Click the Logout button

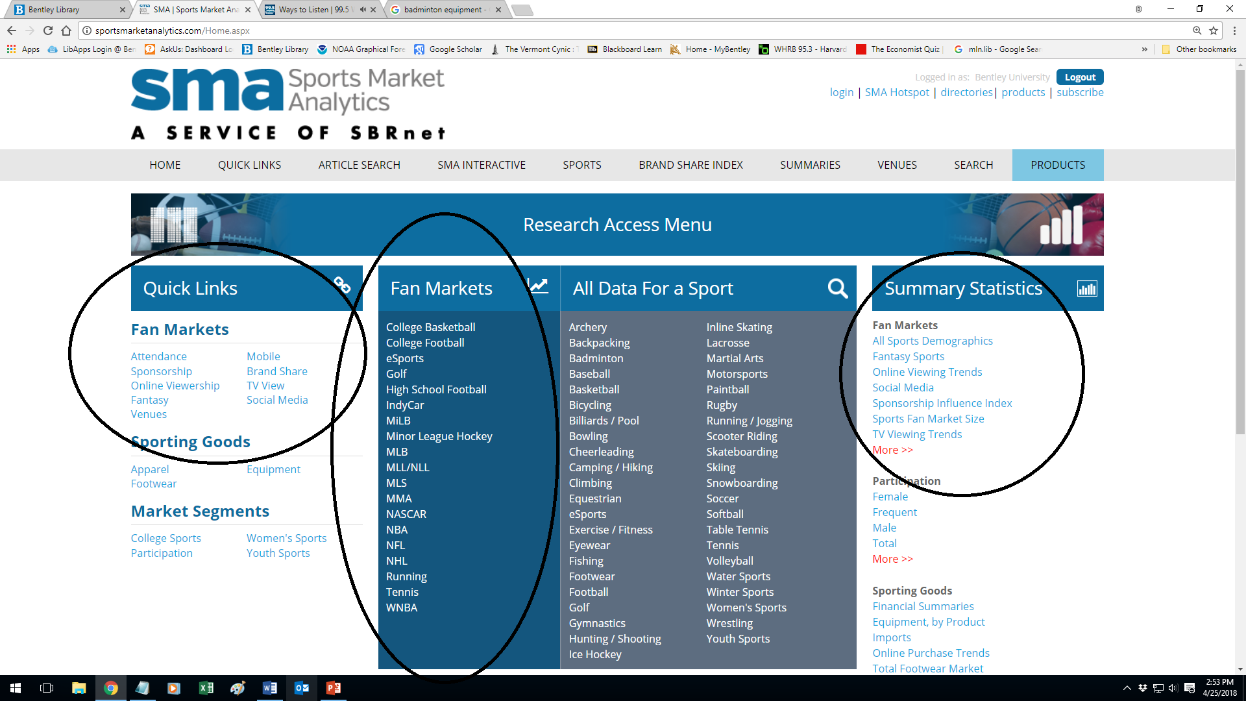point(1080,77)
